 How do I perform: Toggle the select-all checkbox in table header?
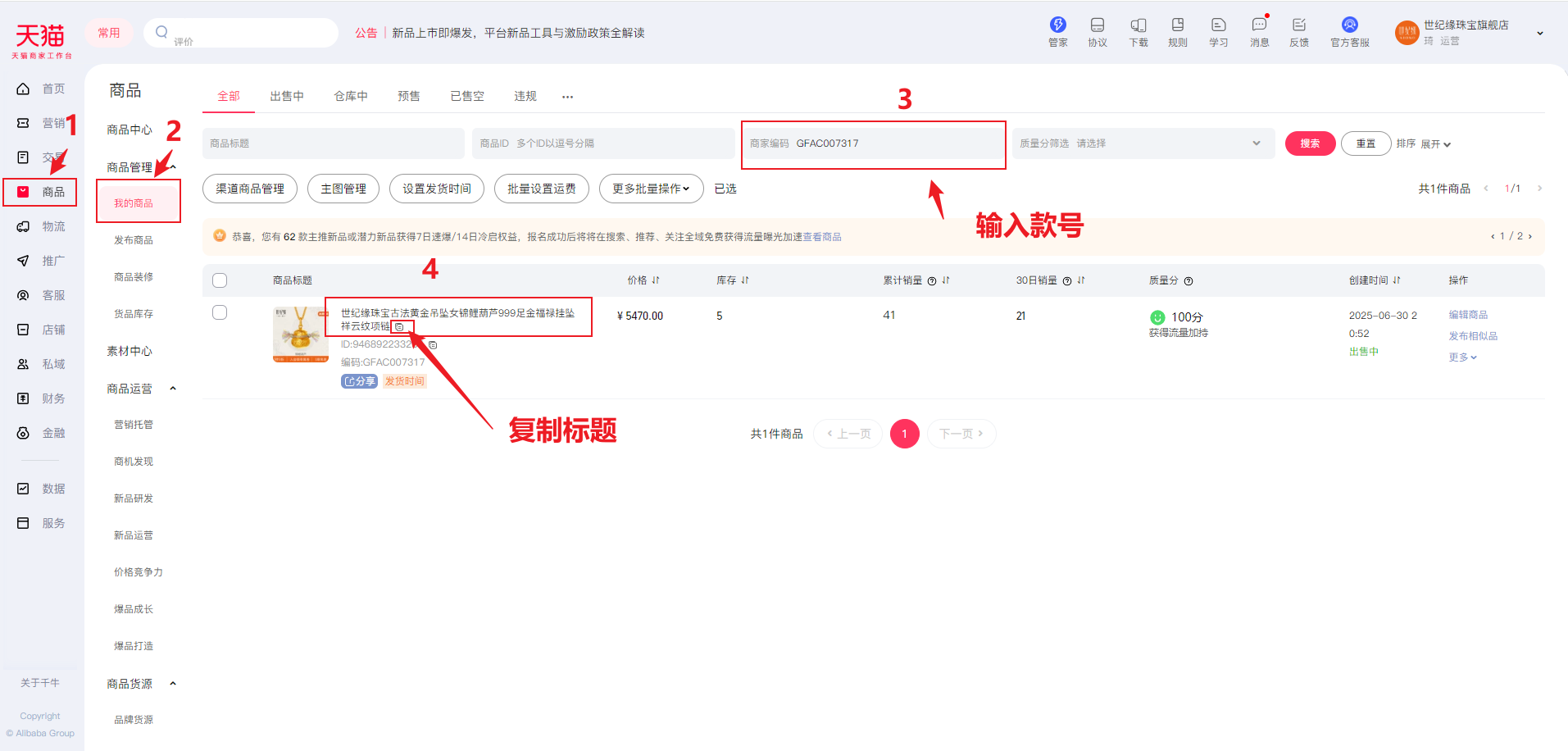point(220,280)
